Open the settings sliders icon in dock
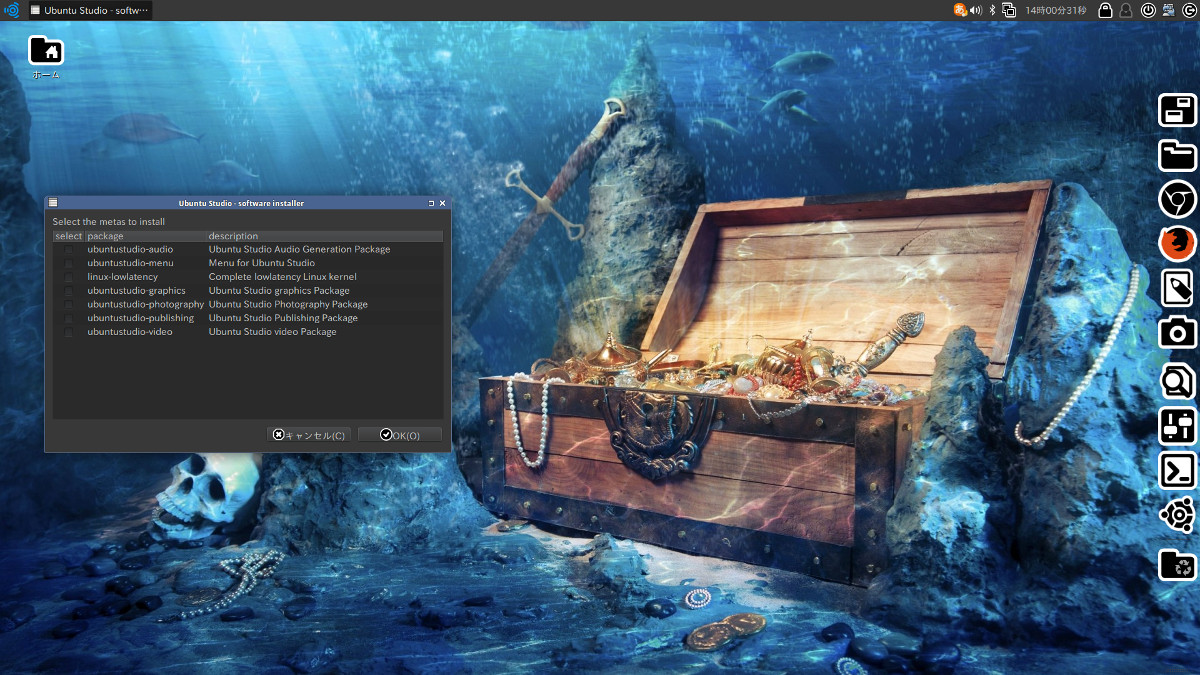The width and height of the screenshot is (1200, 675). pos(1178,426)
